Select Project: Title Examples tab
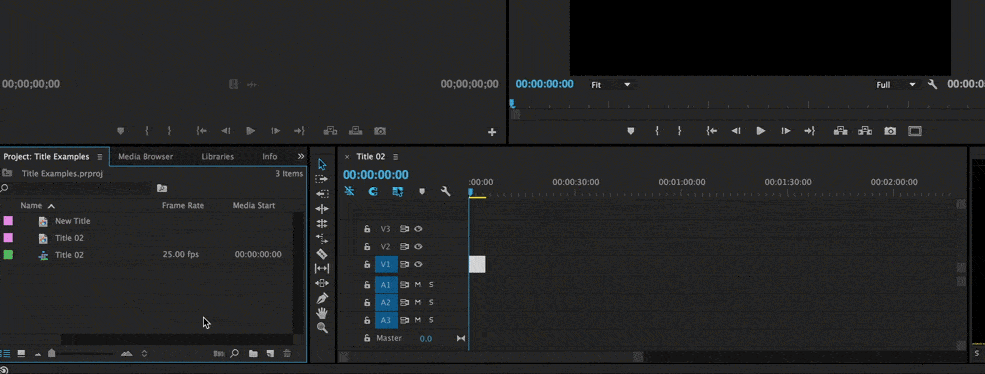 pos(46,157)
